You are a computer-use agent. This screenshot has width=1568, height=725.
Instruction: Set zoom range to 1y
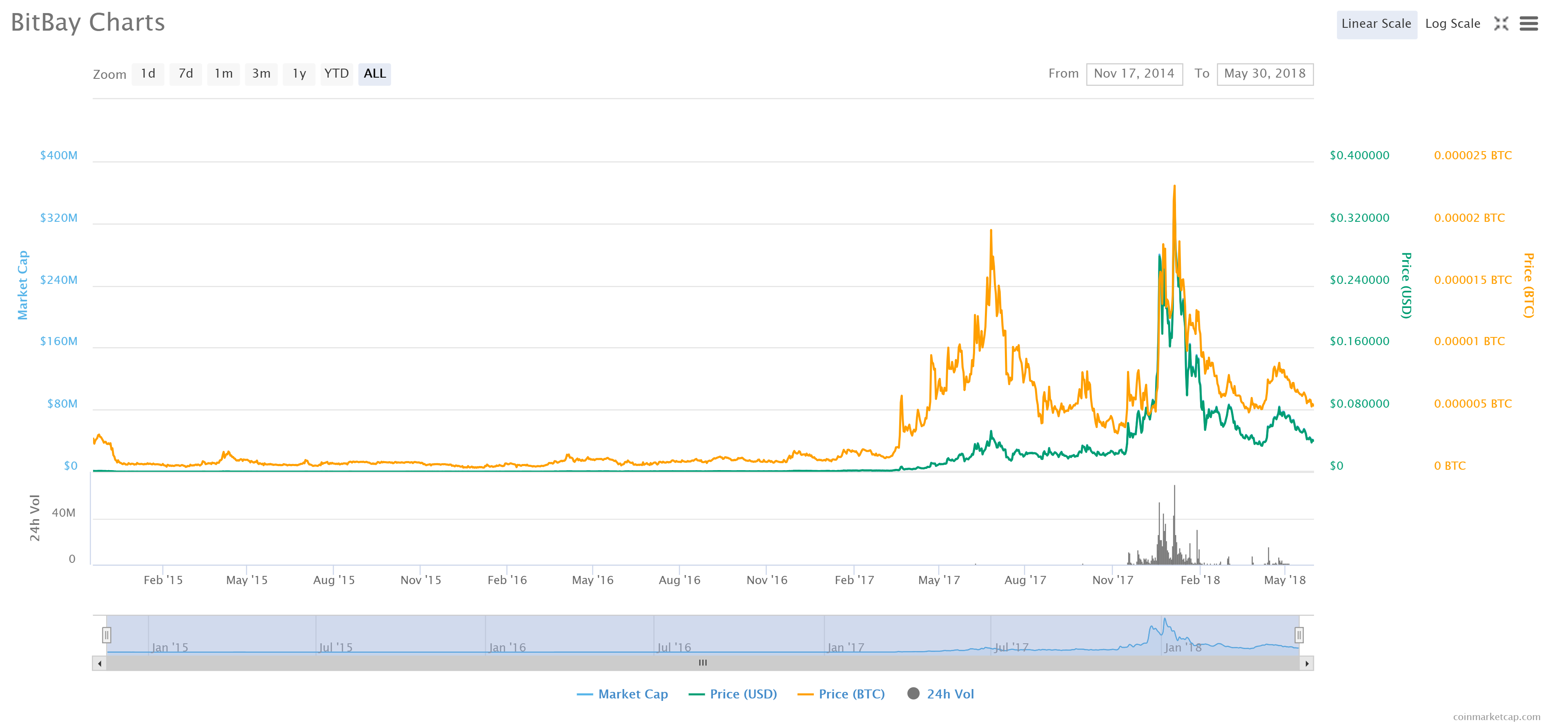click(x=299, y=74)
